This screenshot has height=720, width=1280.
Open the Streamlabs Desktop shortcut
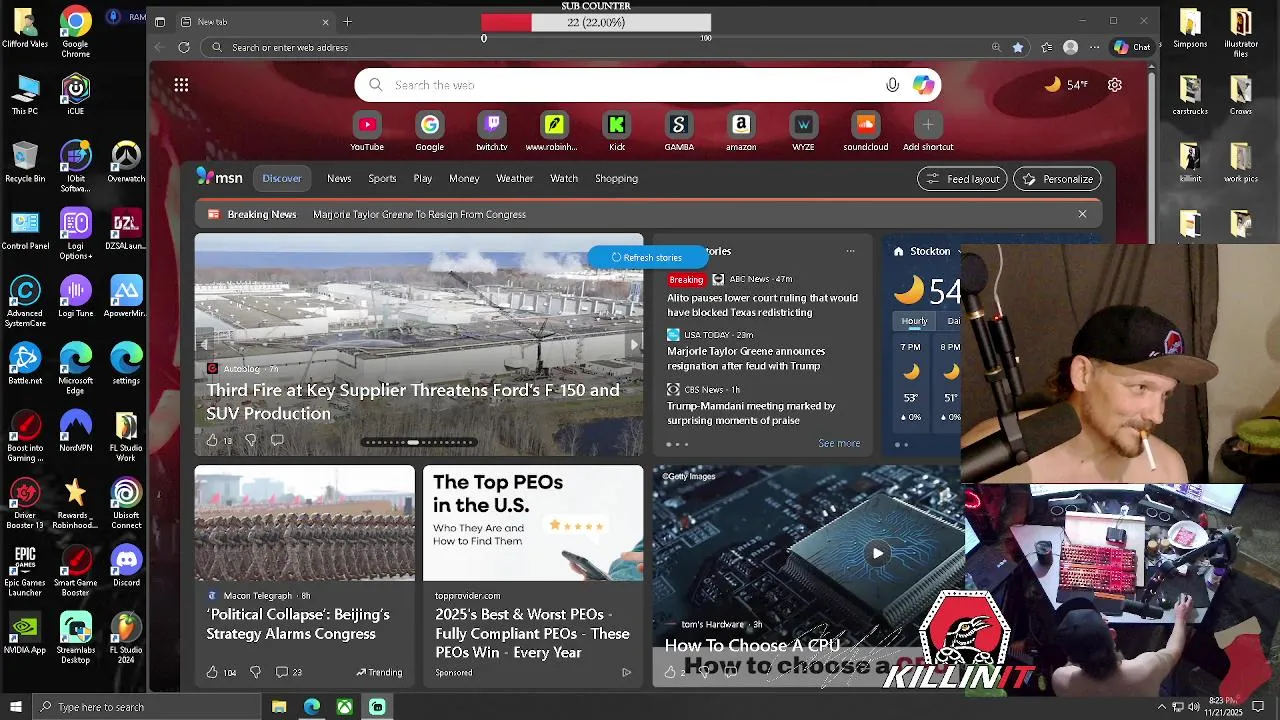75,638
